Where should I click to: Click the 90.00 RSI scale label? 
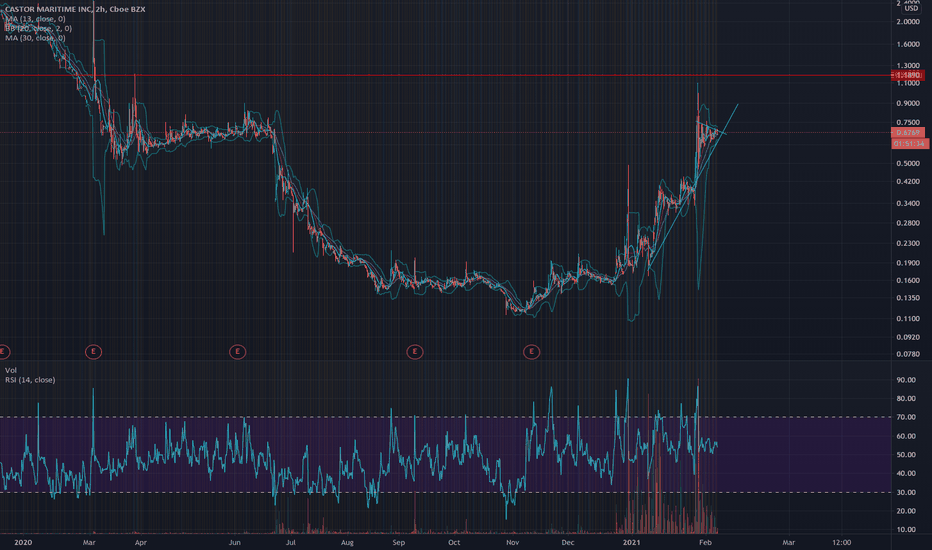click(906, 380)
